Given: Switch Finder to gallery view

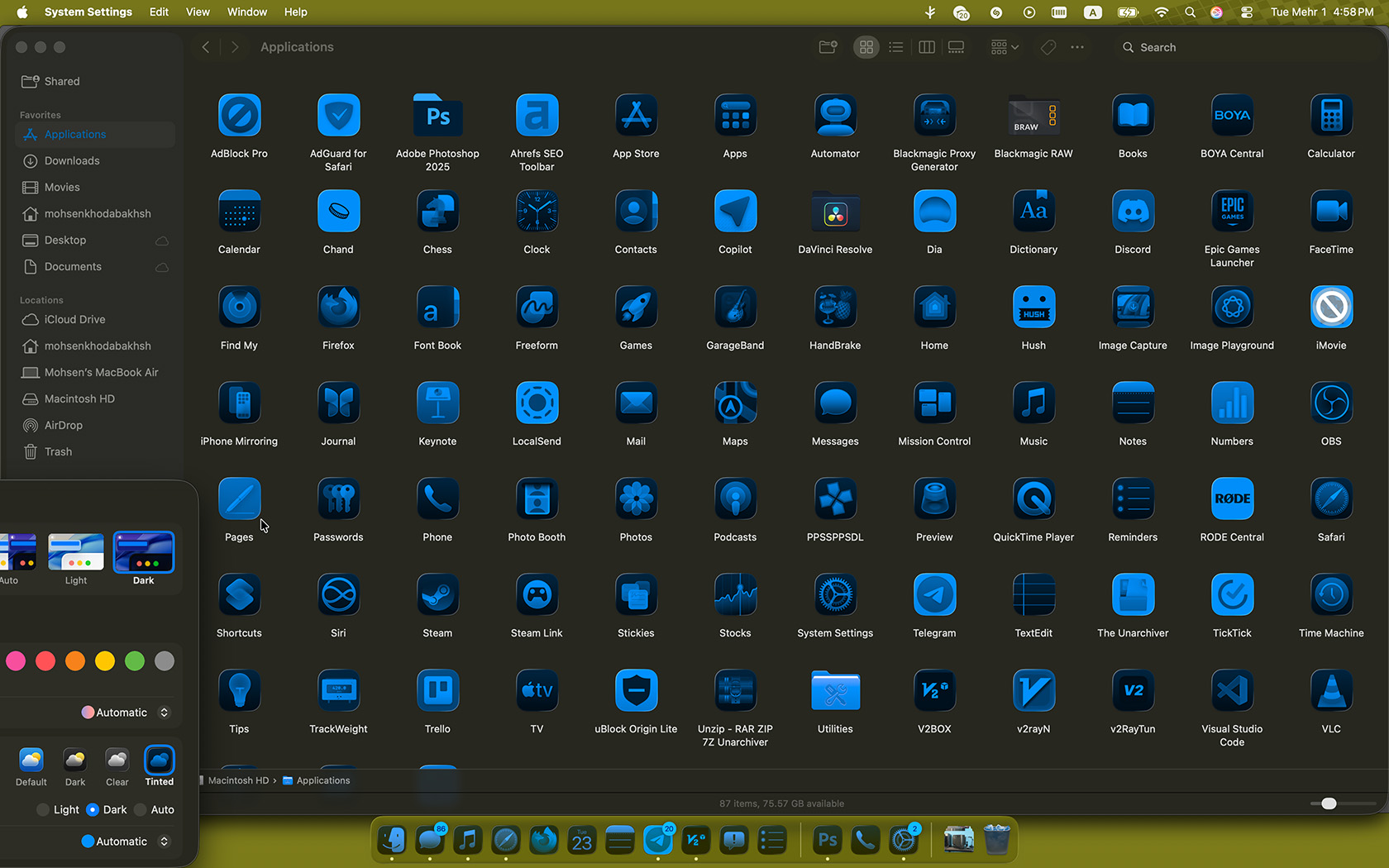Looking at the screenshot, I should [x=957, y=47].
